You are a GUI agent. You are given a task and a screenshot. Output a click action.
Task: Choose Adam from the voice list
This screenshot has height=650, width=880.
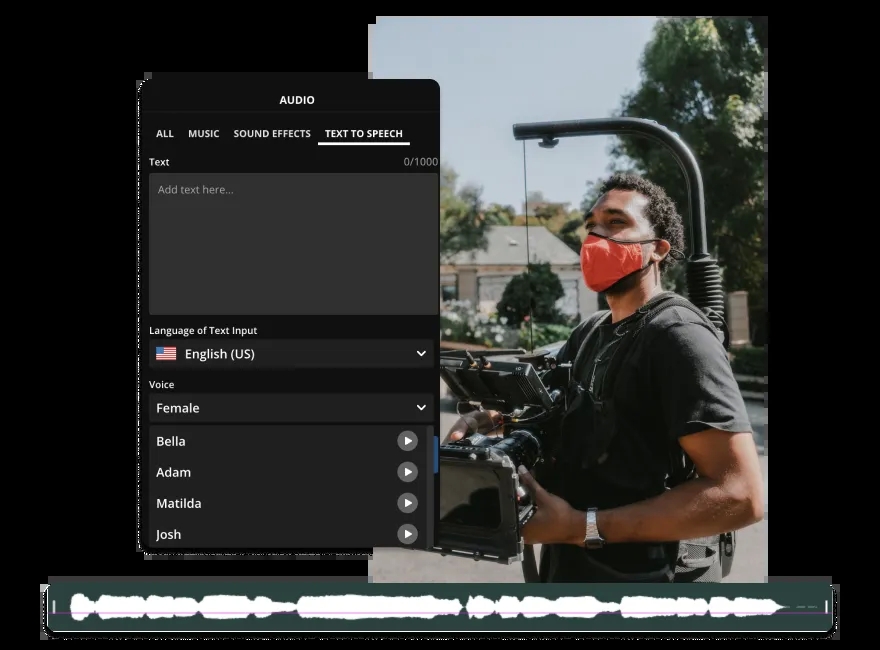tap(173, 472)
